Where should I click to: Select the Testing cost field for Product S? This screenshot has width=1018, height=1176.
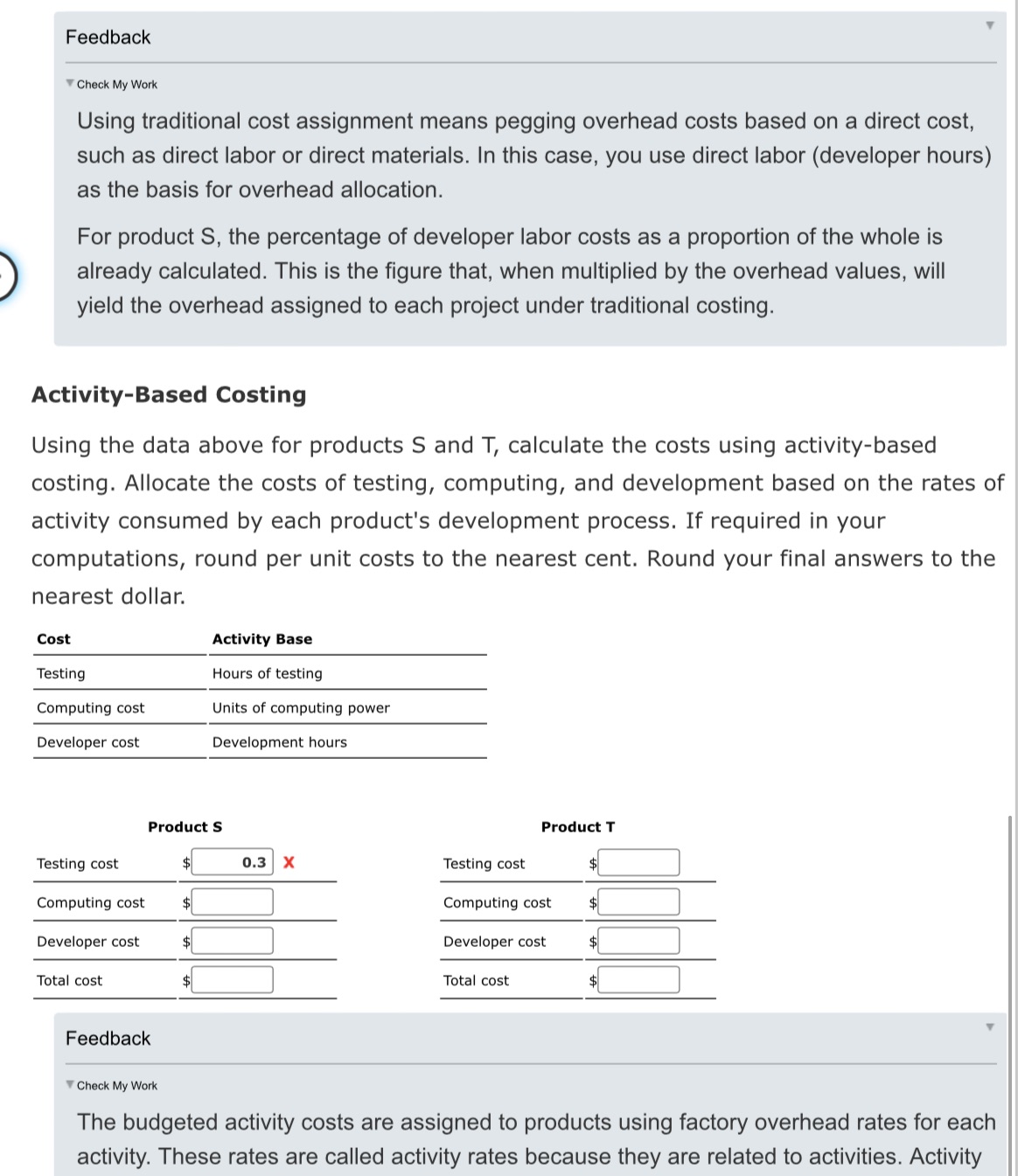click(x=232, y=862)
